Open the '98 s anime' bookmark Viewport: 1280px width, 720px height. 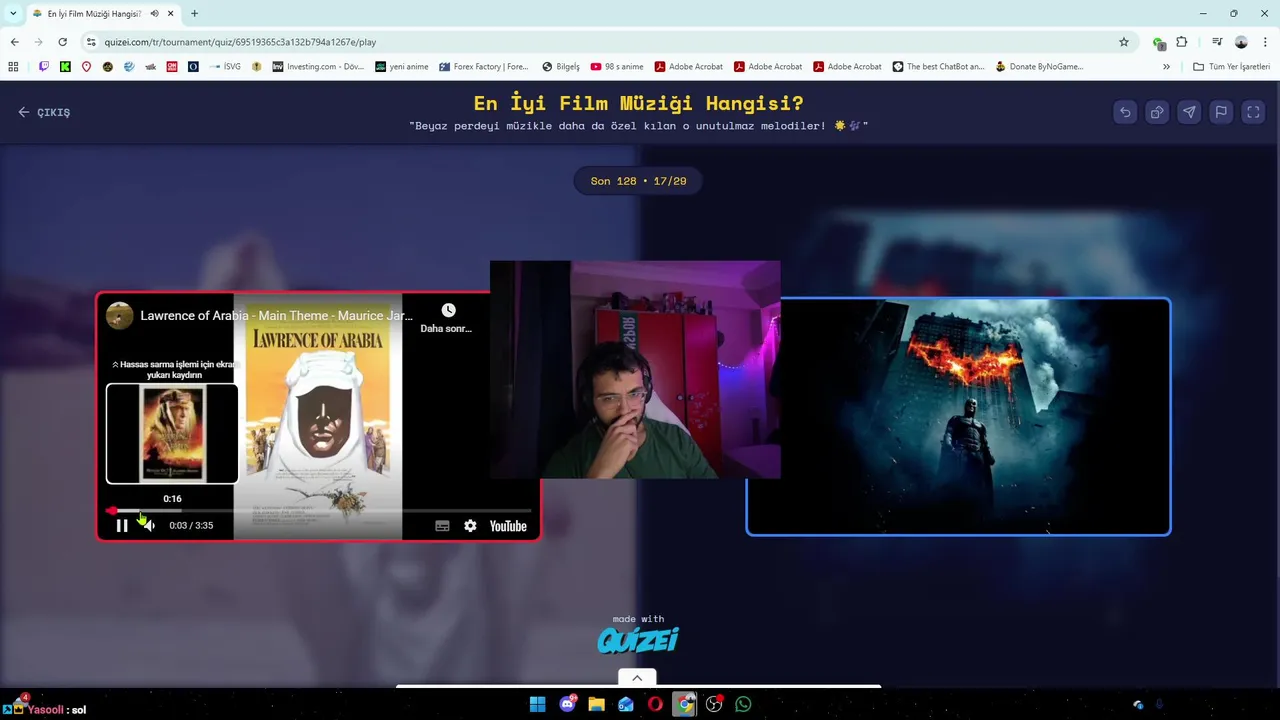[x=617, y=67]
